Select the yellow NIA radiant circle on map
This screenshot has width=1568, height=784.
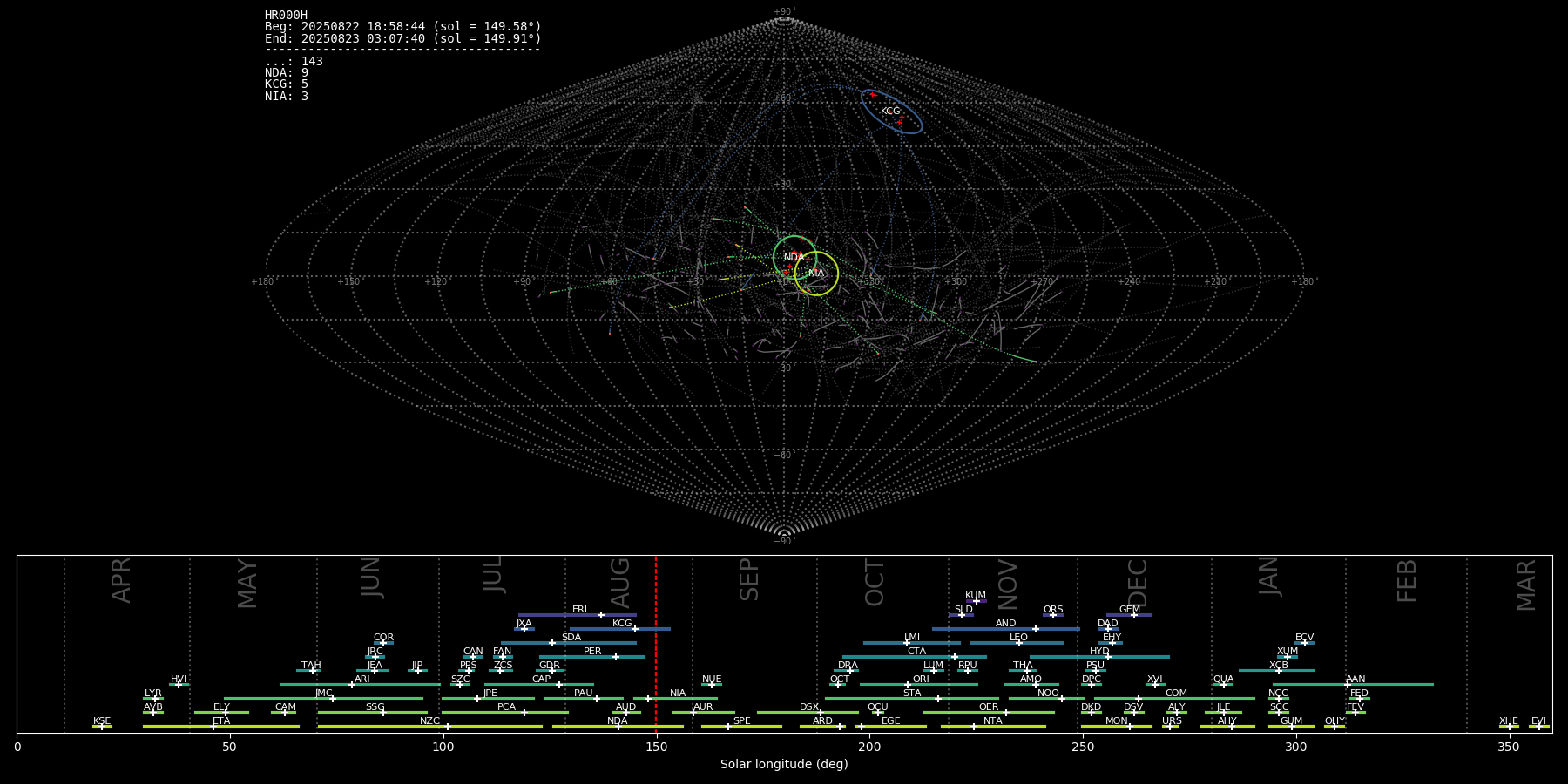tap(816, 273)
